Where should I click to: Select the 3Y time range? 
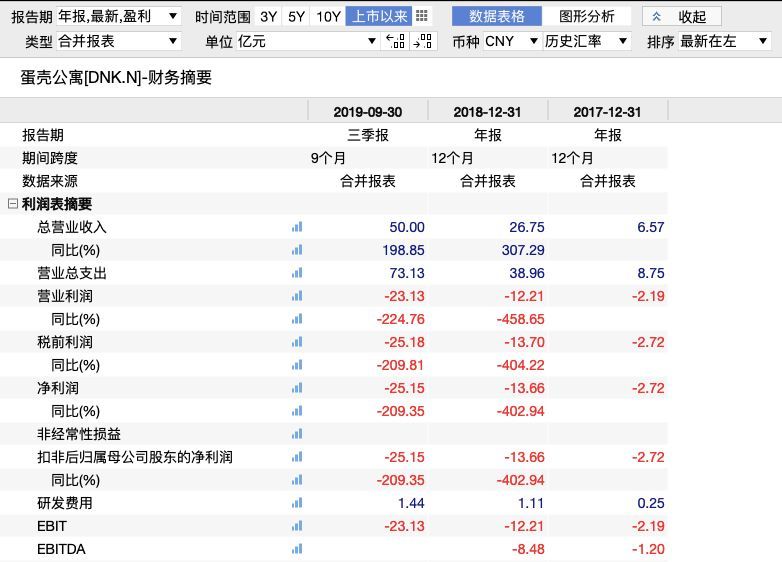pyautogui.click(x=268, y=17)
